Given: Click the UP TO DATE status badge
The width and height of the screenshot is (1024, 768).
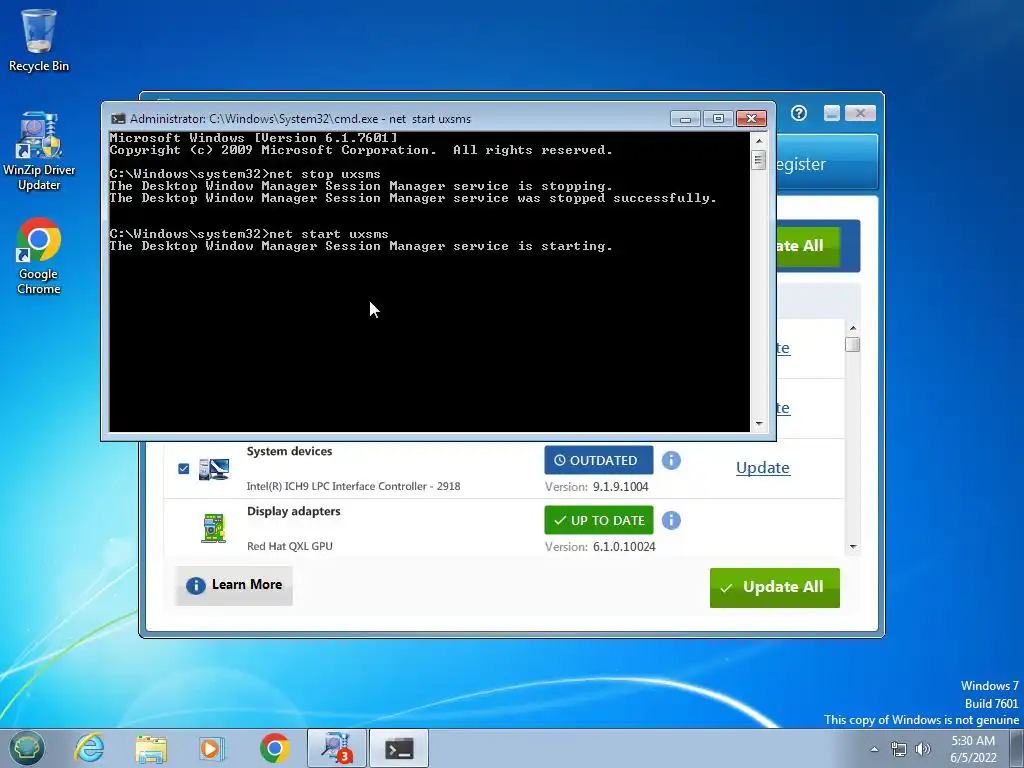Looking at the screenshot, I should pyautogui.click(x=599, y=520).
